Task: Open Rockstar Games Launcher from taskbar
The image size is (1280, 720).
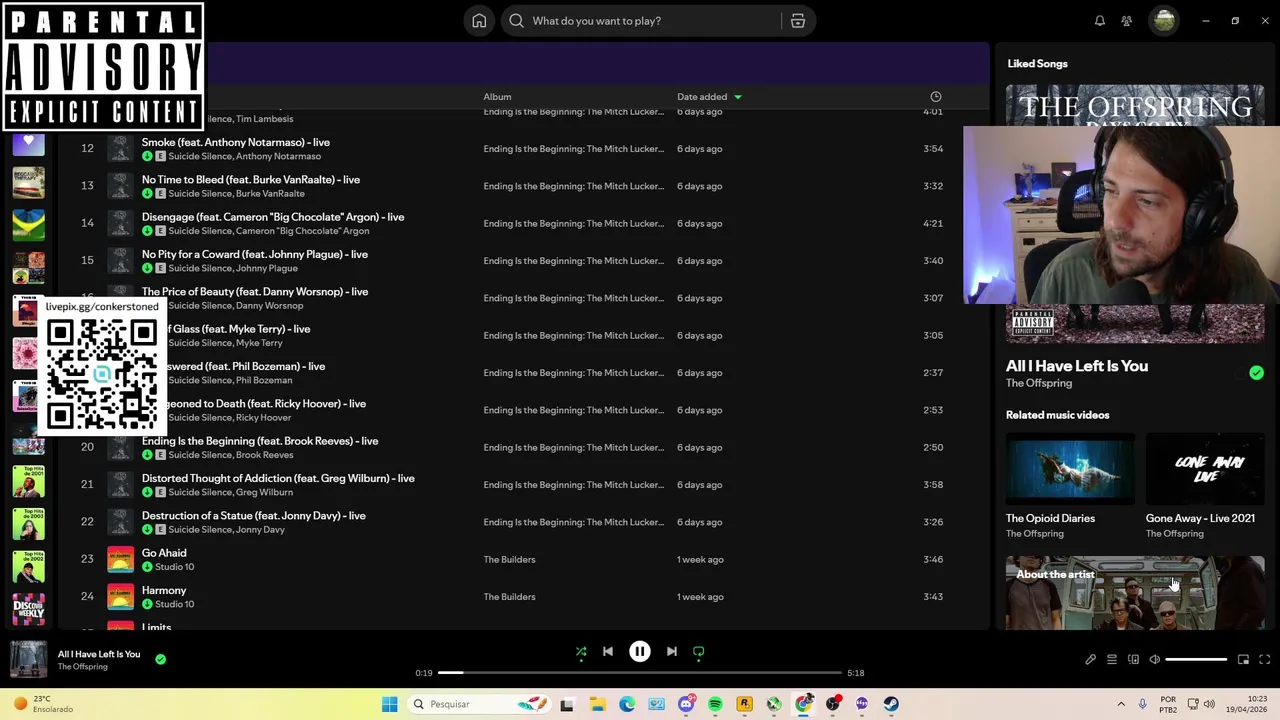Action: (x=744, y=704)
